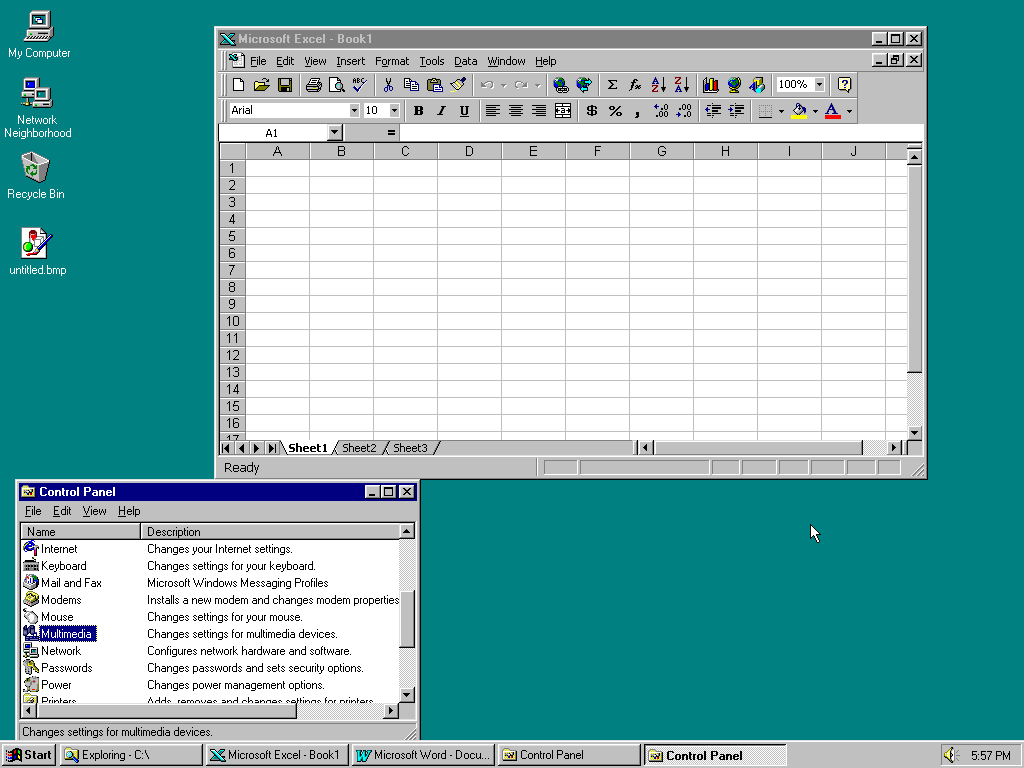Screen dimensions: 1024x768
Task: Click Decrease Decimal icon
Action: pyautogui.click(x=684, y=111)
